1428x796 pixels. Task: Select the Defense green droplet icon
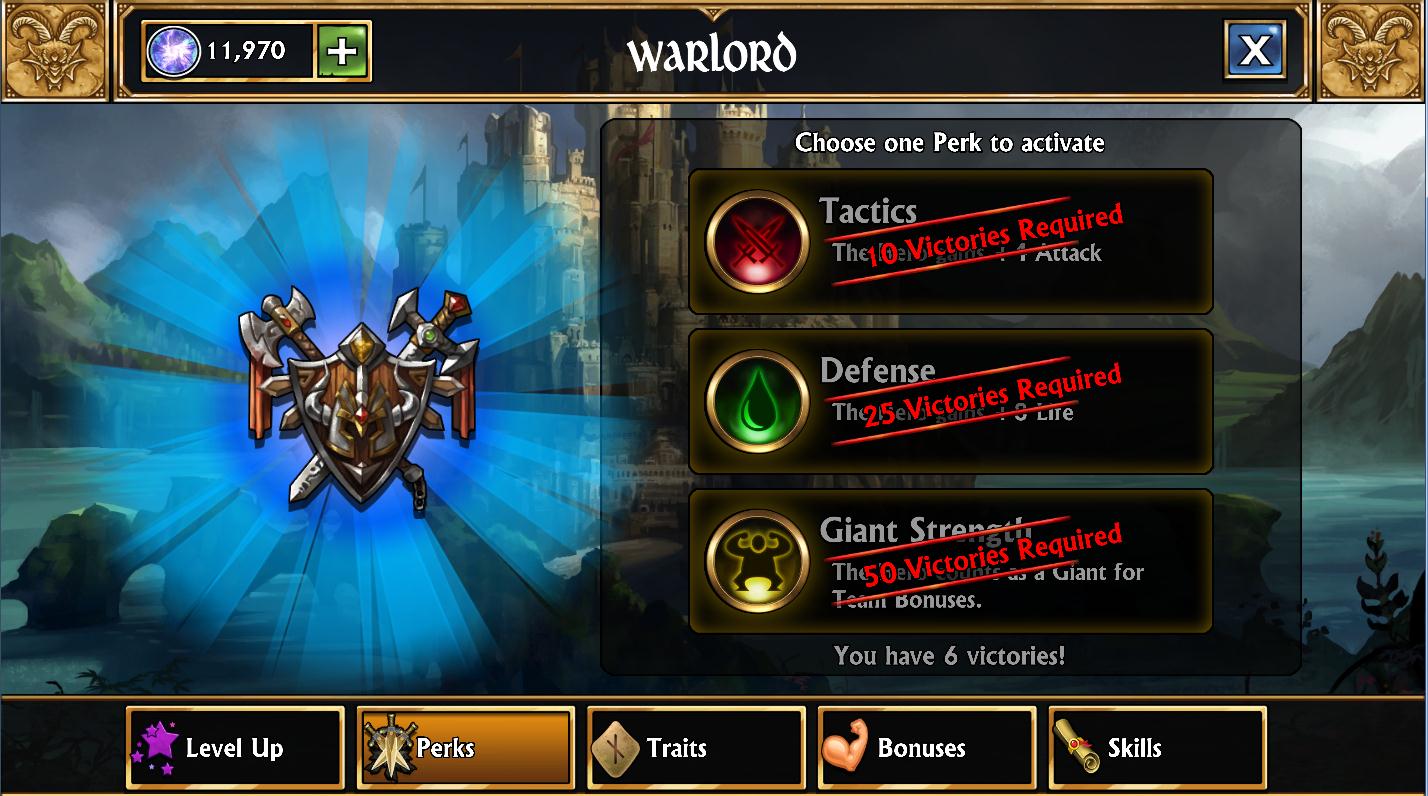757,401
